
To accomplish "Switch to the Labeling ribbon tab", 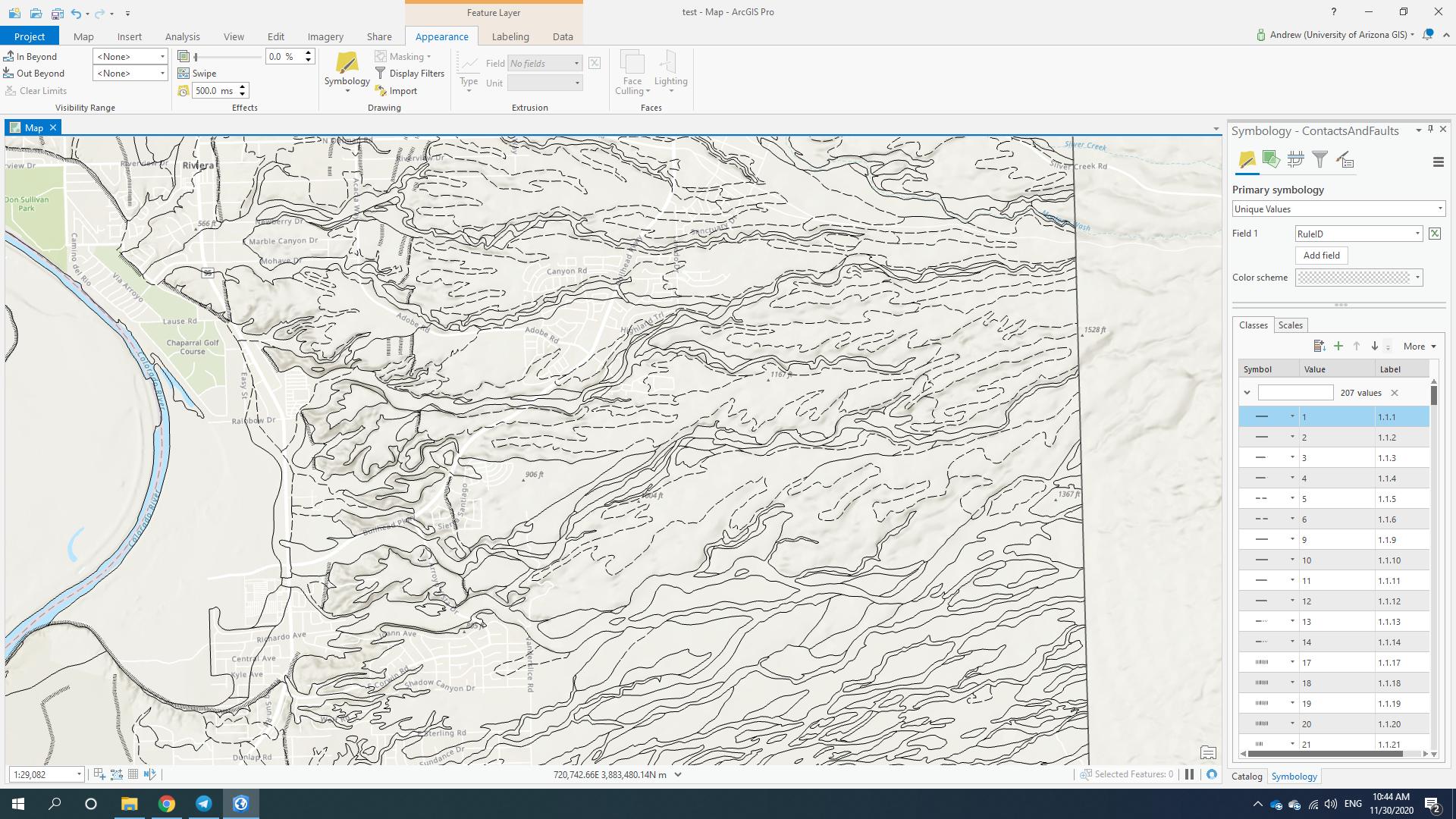I will pos(510,36).
